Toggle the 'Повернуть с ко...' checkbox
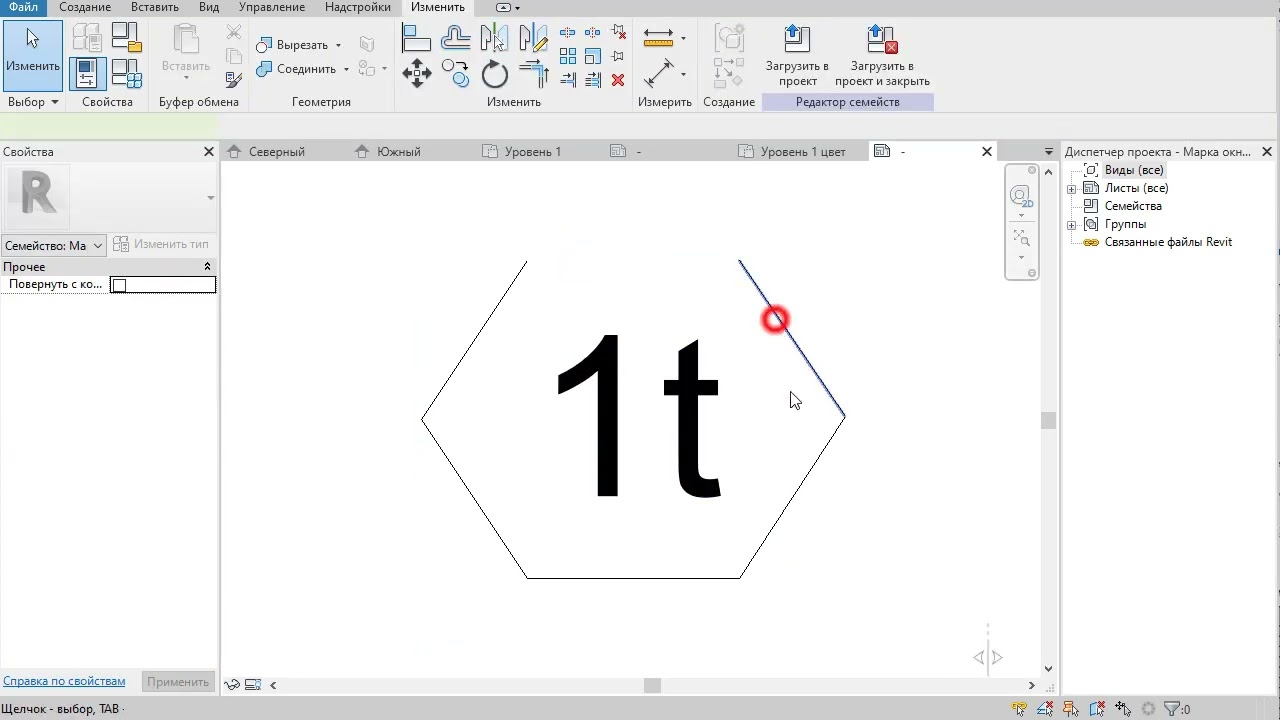Viewport: 1280px width, 720px height. 119,285
